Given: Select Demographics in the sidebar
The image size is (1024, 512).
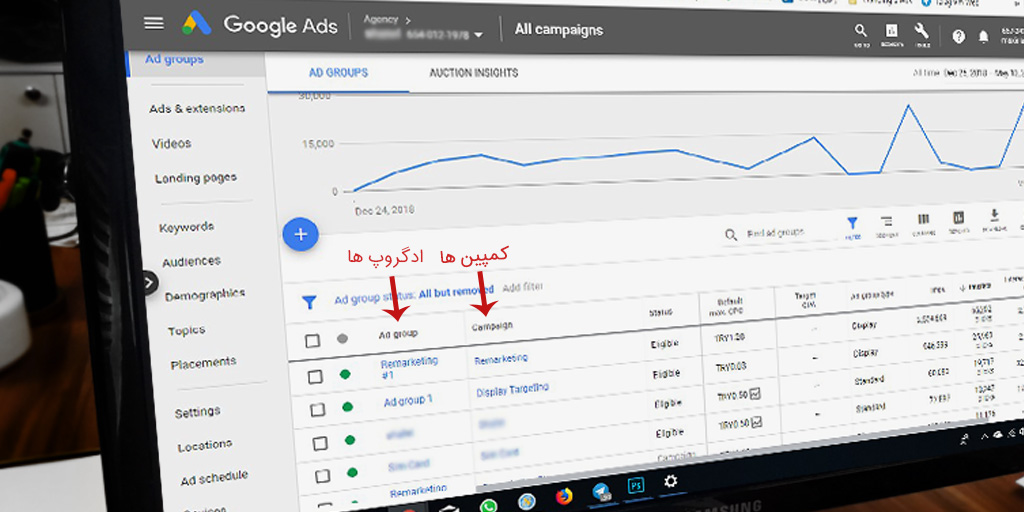Looking at the screenshot, I should [205, 295].
